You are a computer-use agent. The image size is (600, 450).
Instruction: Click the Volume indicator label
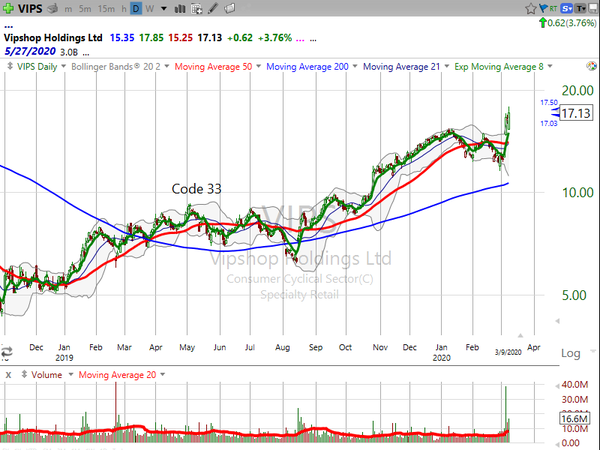click(x=46, y=375)
